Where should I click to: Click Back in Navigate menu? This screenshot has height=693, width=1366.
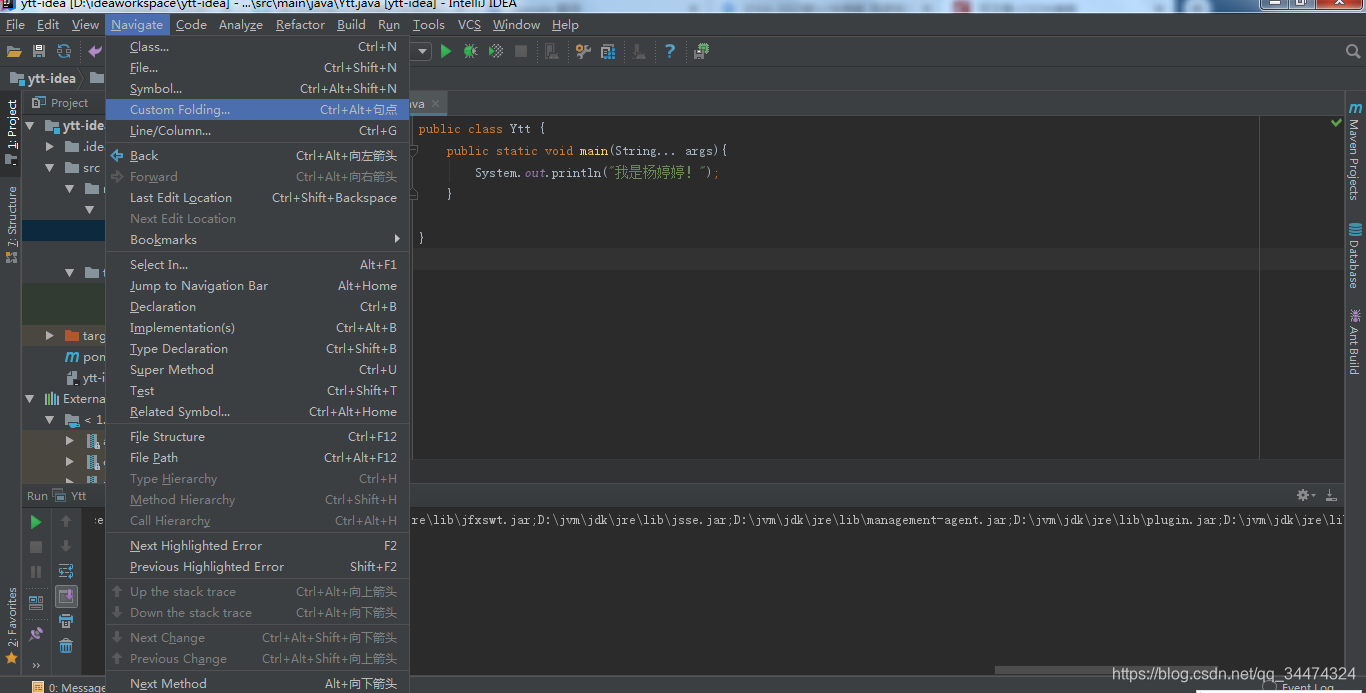(258, 156)
